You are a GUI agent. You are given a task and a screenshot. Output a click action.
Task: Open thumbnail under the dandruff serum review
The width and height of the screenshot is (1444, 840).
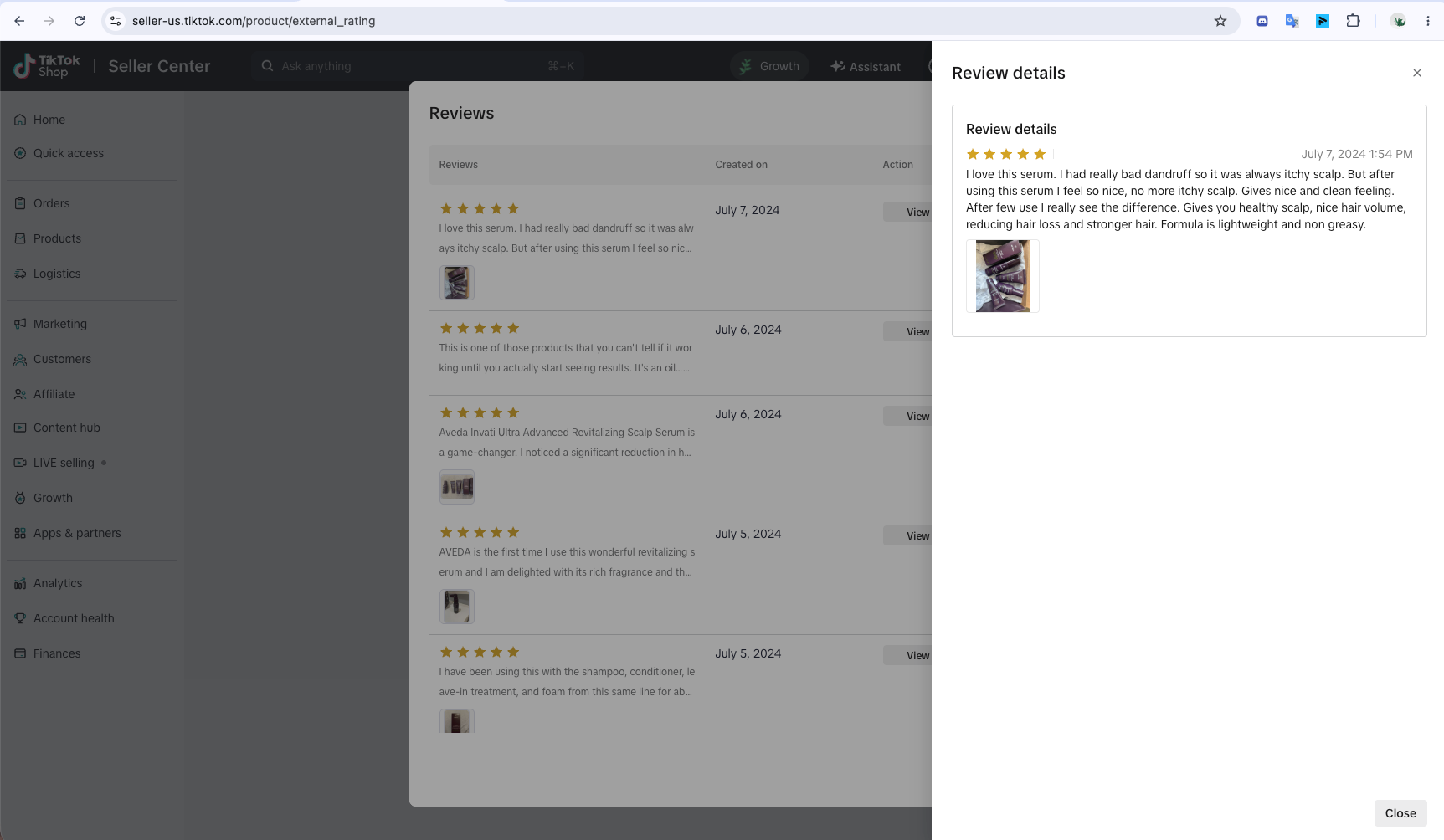tap(457, 283)
